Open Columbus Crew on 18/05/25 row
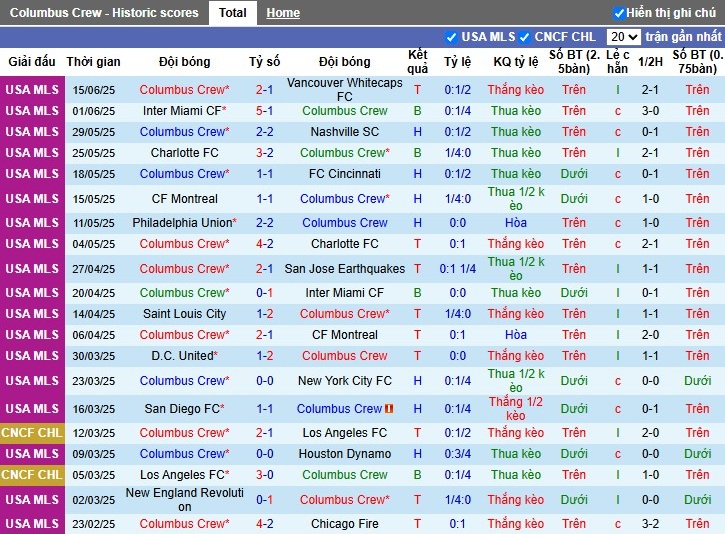This screenshot has width=725, height=534. click(184, 174)
